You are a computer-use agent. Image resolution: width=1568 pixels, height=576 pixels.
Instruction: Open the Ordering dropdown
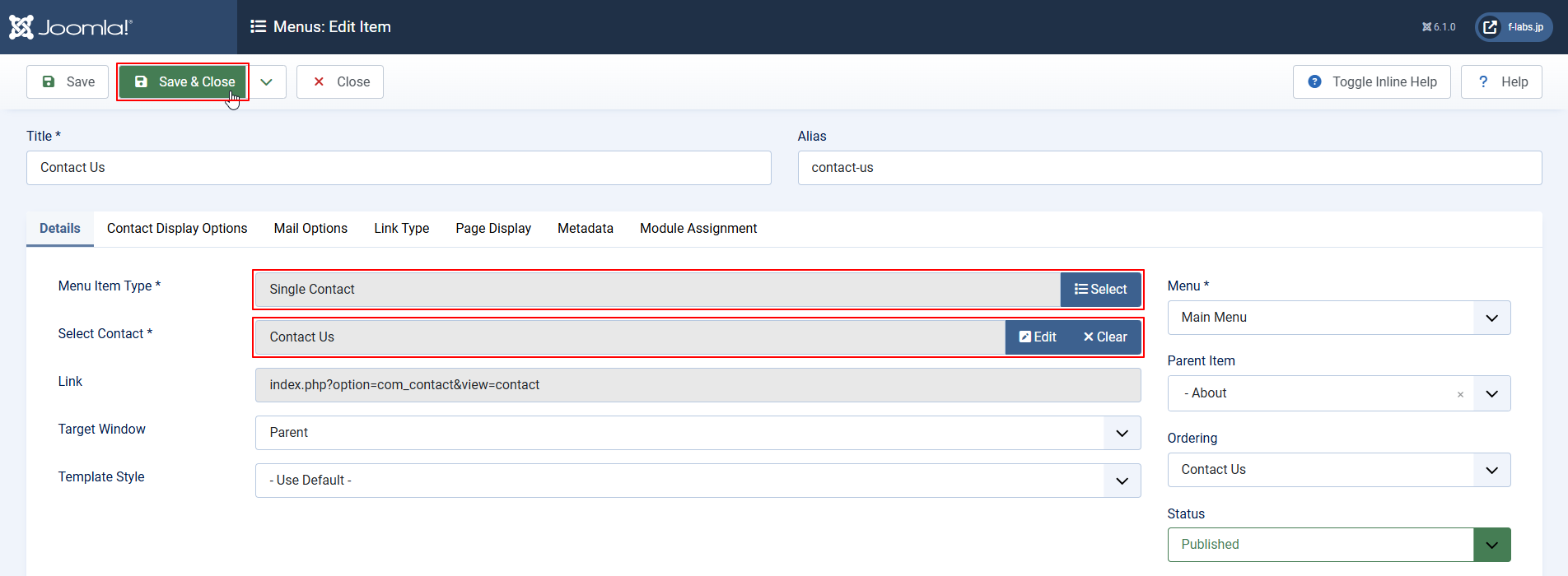(x=1339, y=470)
